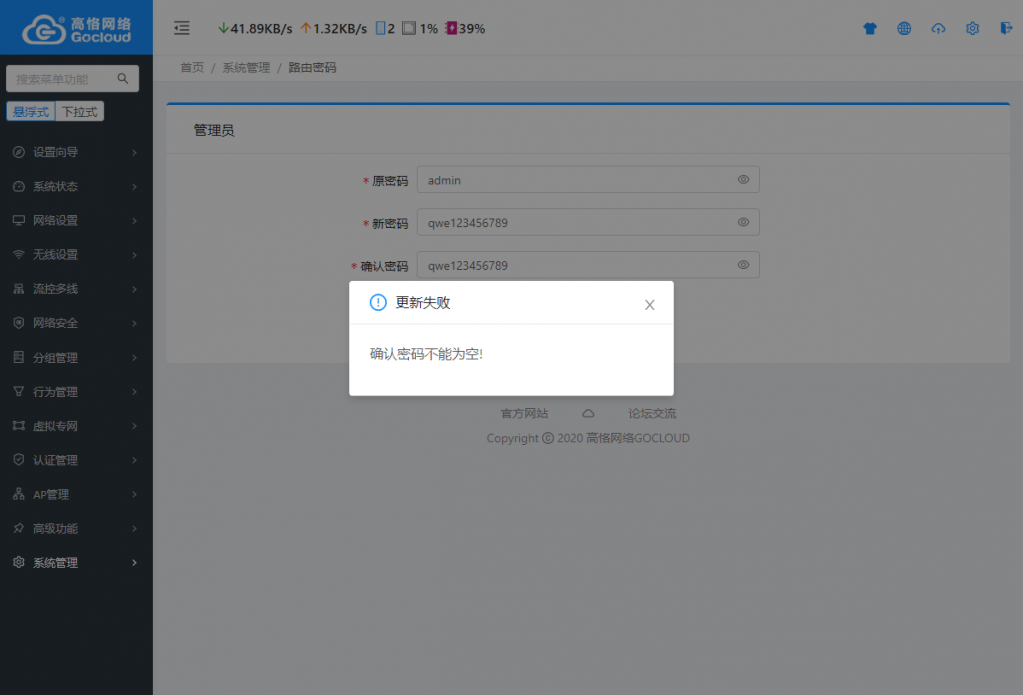Expand 行为管理 chevron

point(134,392)
